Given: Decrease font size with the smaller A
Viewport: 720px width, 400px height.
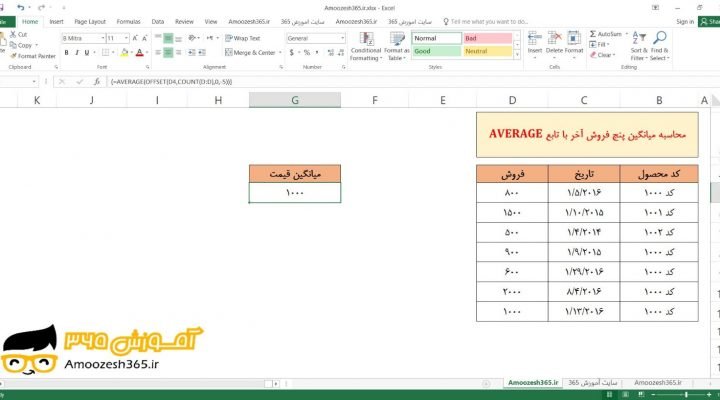Looking at the screenshot, I should (145, 38).
